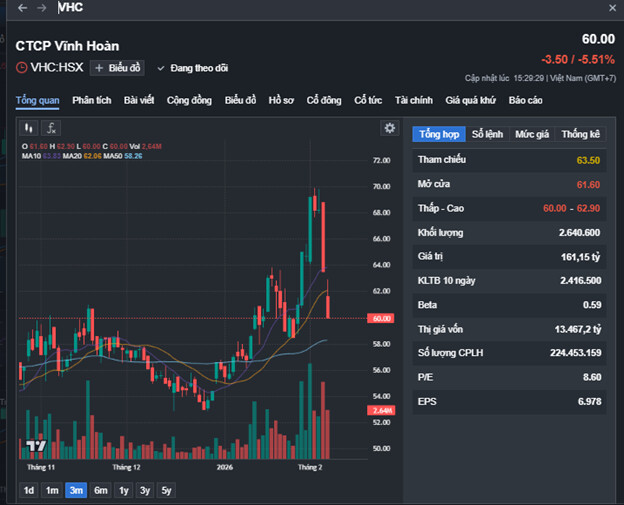The image size is (624, 505).
Task: Click the Beta value 0.59
Action: pos(592,305)
